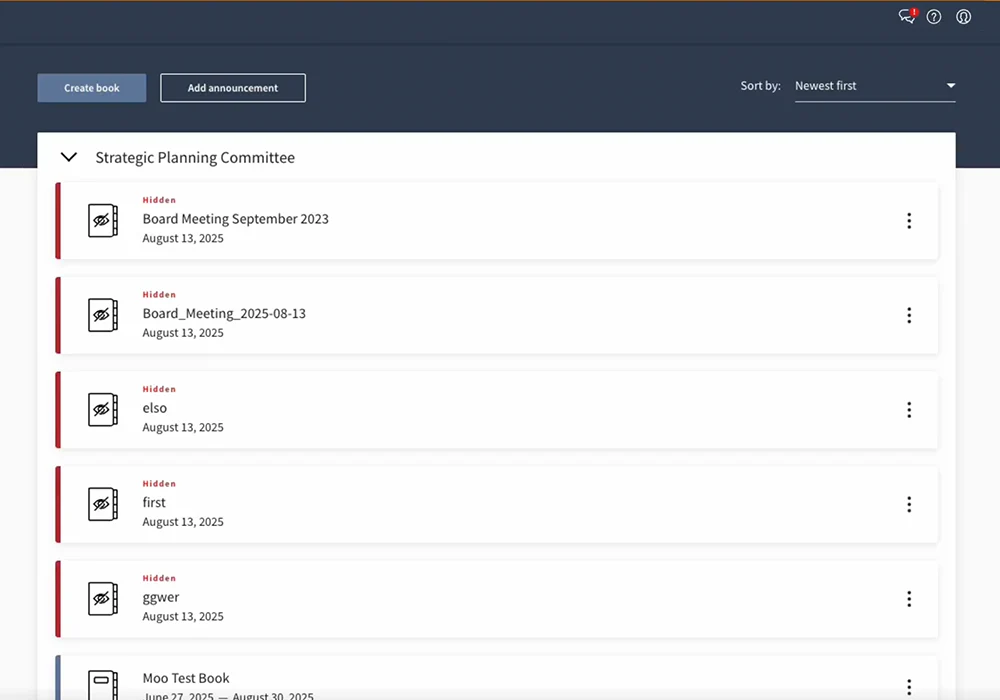Click the book icon next to Moo Test Book
The image size is (1000, 700).
[x=102, y=683]
